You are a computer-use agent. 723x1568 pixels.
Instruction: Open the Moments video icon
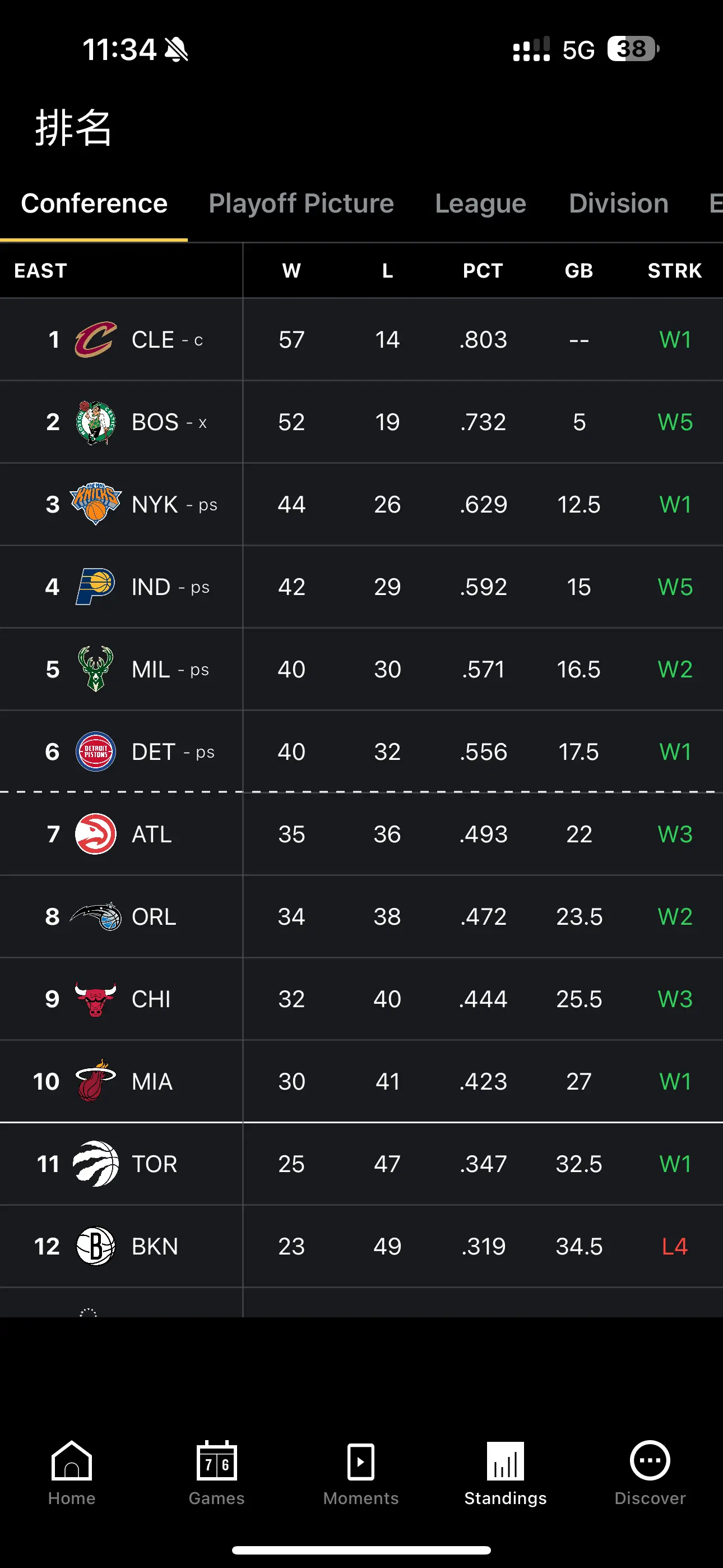click(x=361, y=1461)
